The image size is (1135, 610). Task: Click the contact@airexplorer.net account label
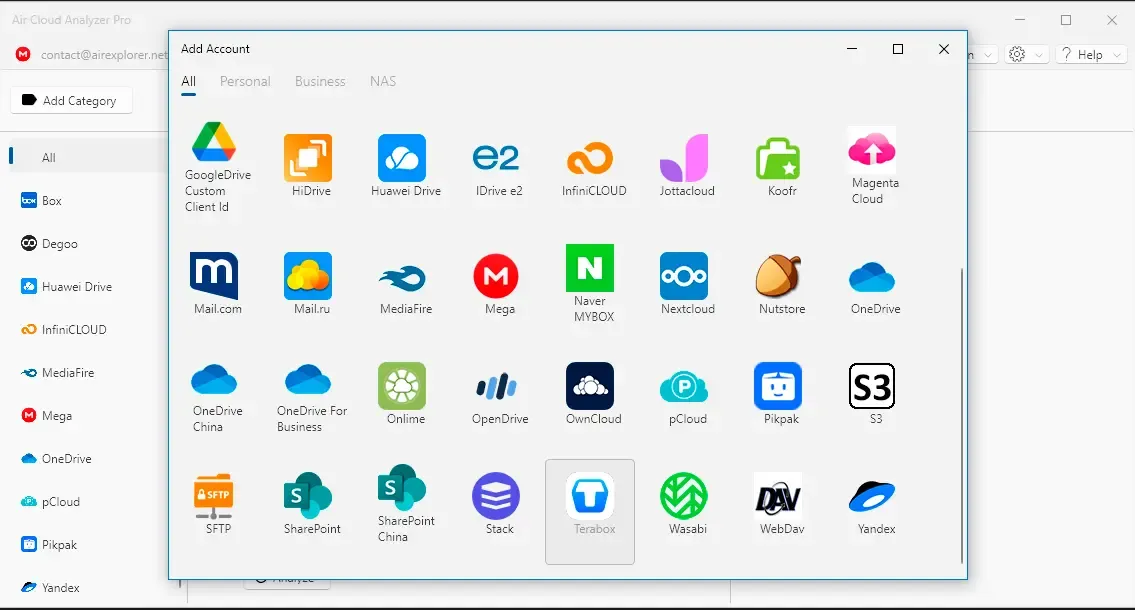(x=104, y=55)
